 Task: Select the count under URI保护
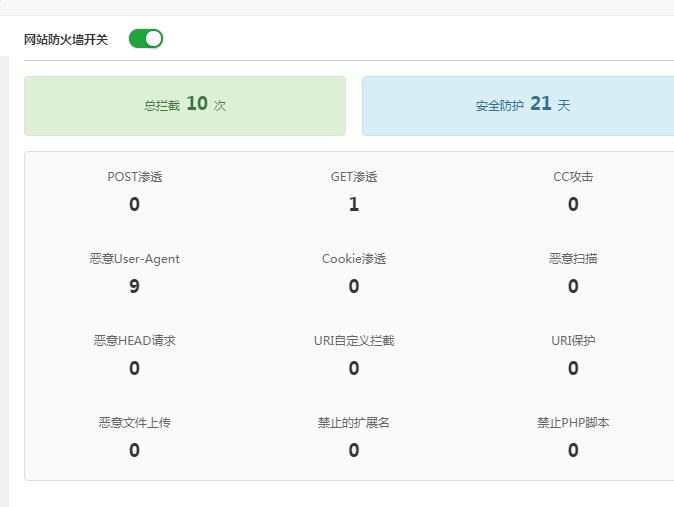click(573, 368)
